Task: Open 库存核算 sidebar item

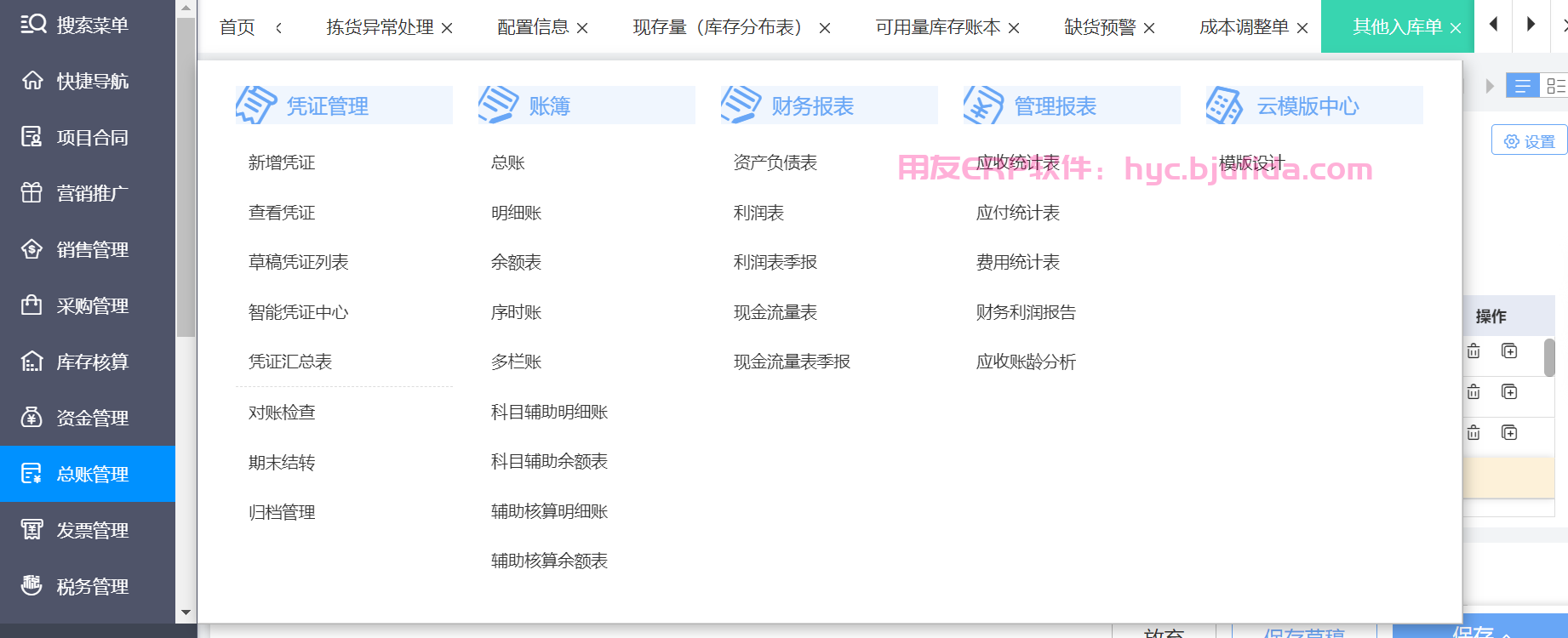Action: click(x=88, y=362)
